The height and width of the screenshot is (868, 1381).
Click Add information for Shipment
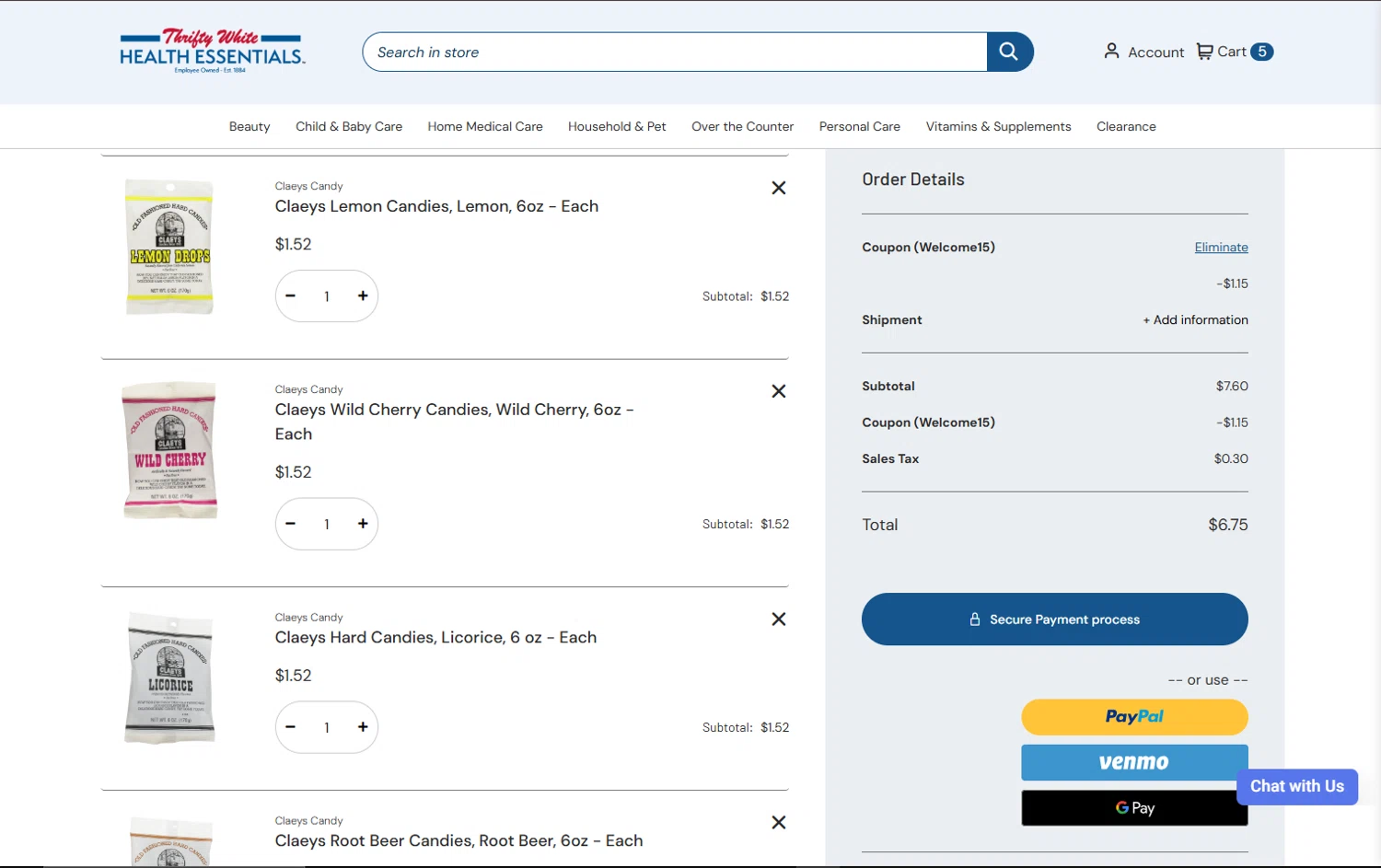click(1196, 319)
